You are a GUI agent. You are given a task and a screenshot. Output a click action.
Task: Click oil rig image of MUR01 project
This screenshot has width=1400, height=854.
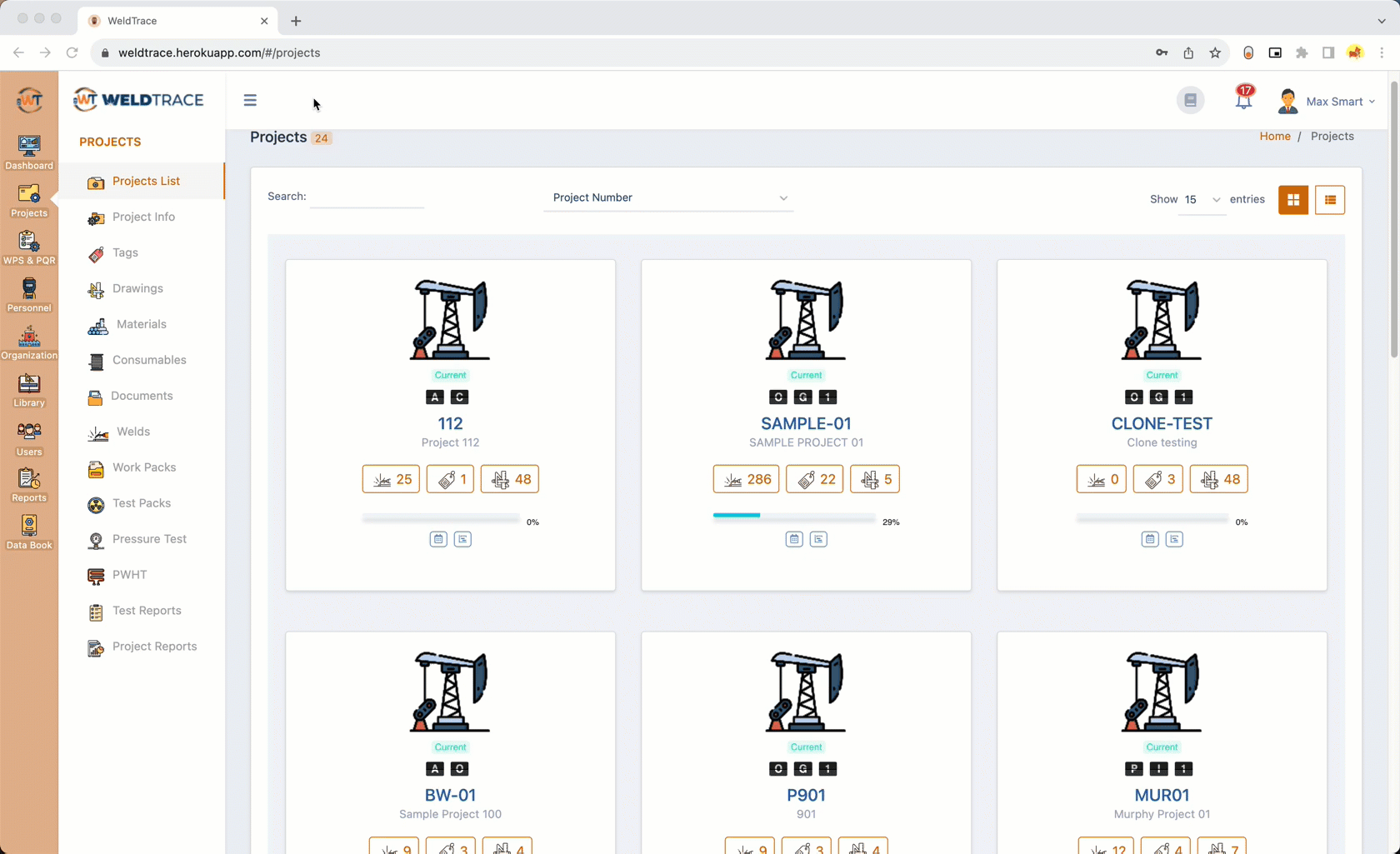pos(1162,692)
